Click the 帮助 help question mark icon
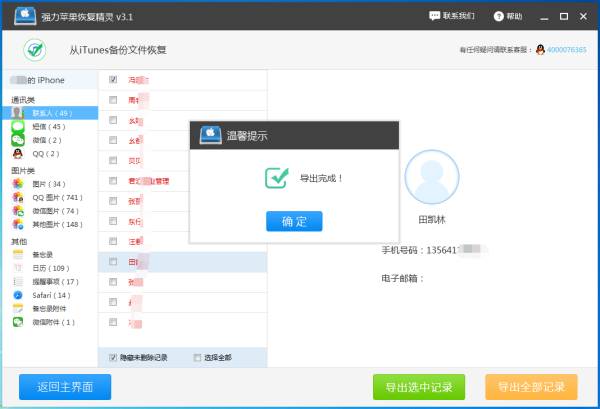Viewport: 600px width, 409px height. tap(499, 17)
